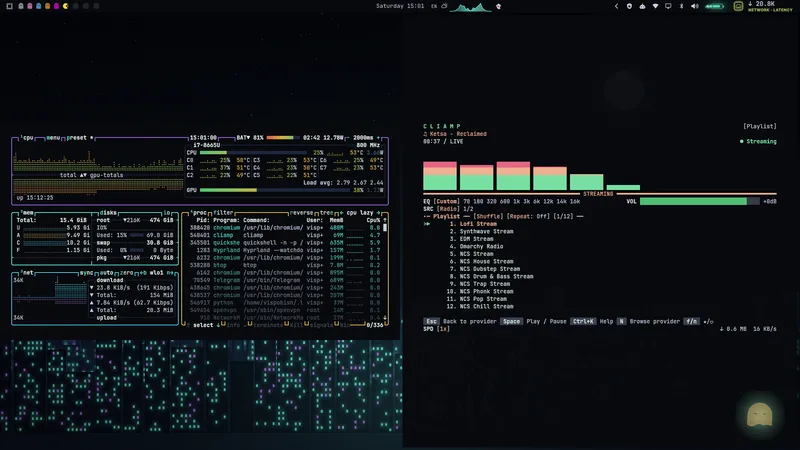
Task: Click the volume speaker icon in top bar
Action: (694, 6)
